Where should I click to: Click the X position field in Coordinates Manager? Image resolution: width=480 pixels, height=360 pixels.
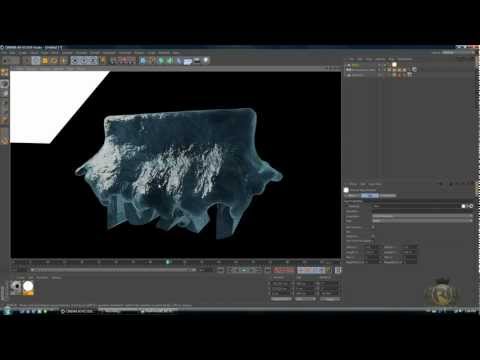281,284
